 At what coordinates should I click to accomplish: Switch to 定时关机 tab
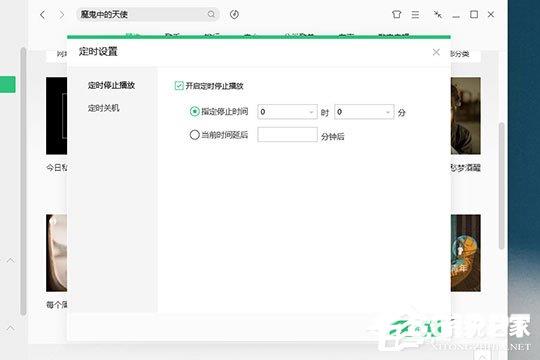[103, 108]
